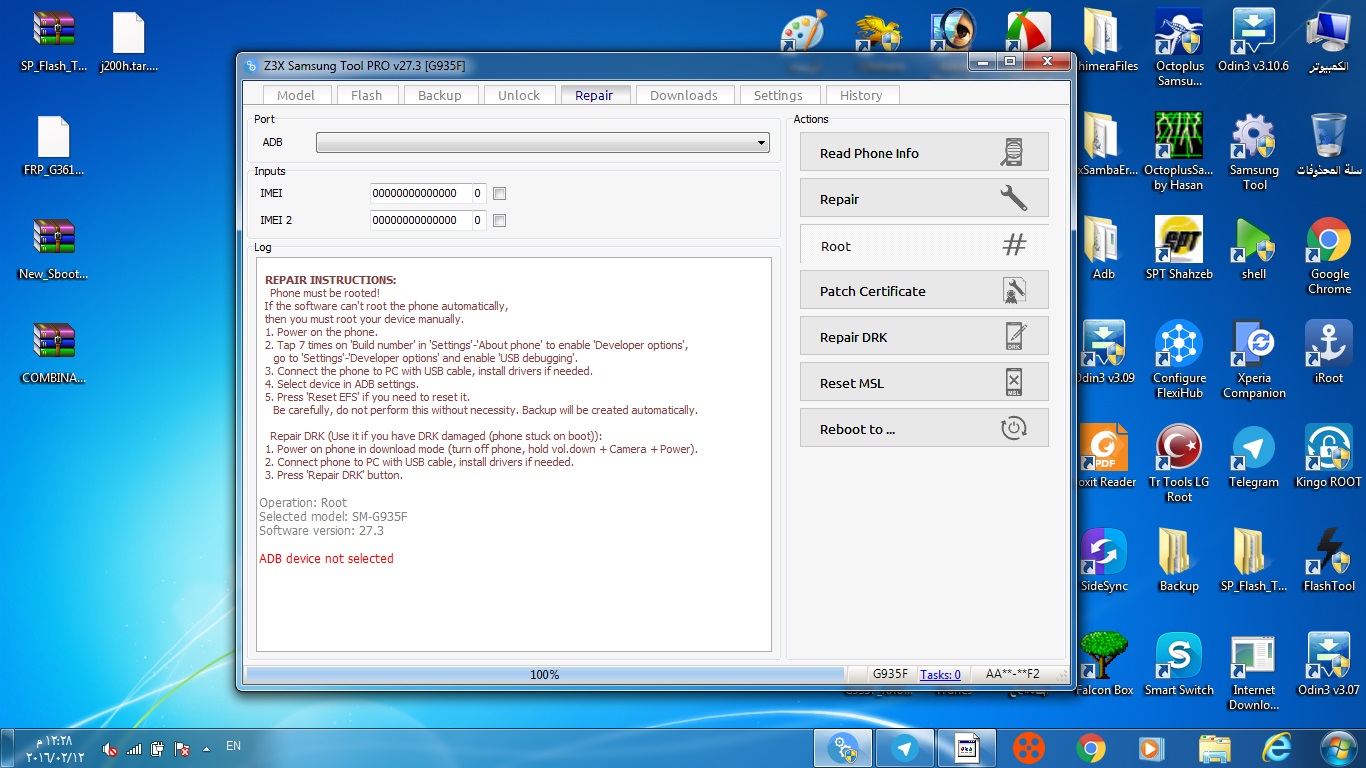The image size is (1366, 768).
Task: Select the Repair tab
Action: (594, 95)
